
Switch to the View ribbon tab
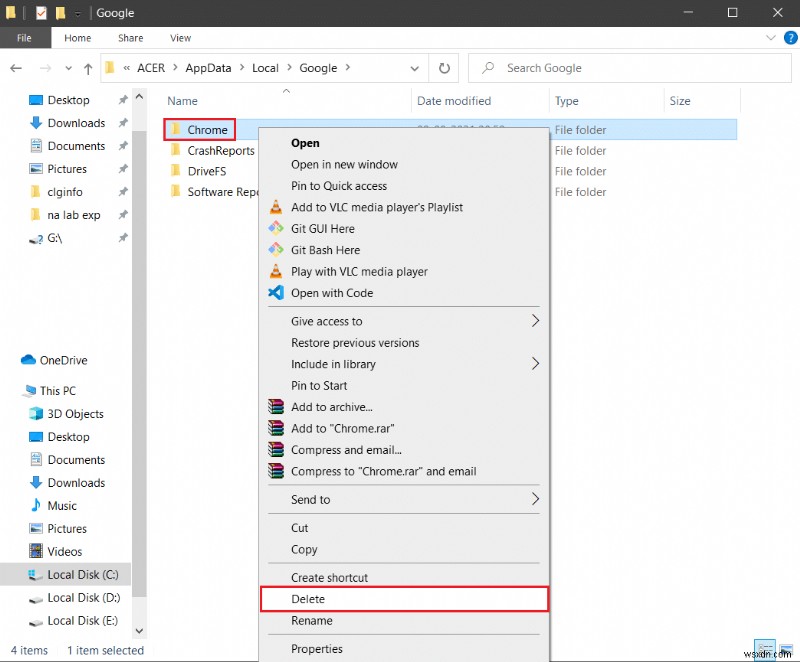pyautogui.click(x=180, y=38)
